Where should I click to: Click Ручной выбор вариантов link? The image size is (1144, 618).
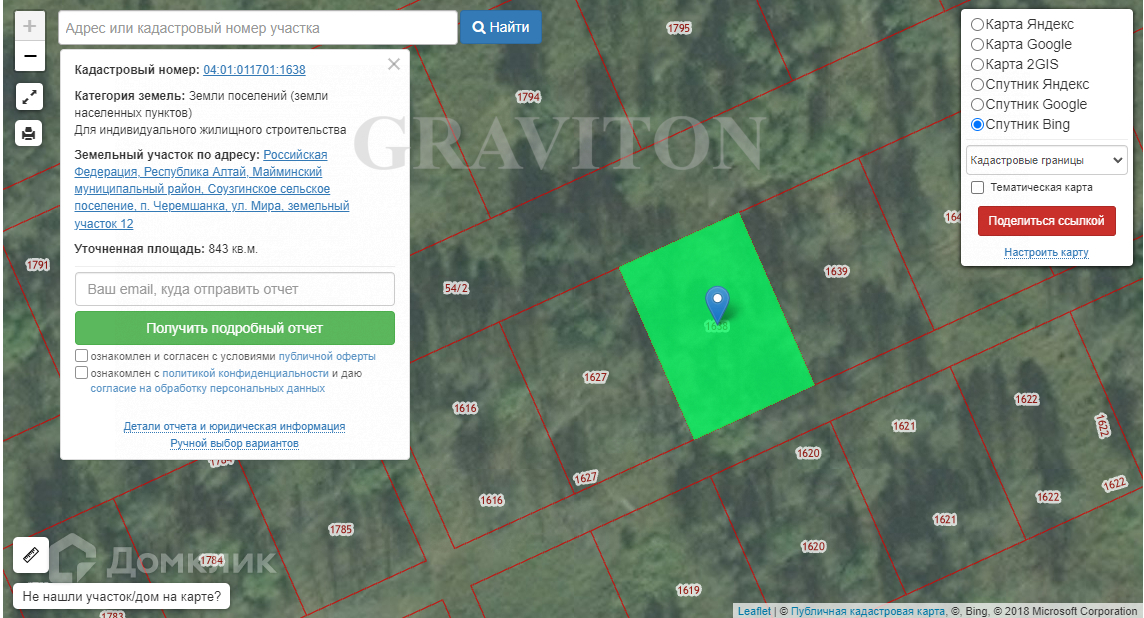tap(234, 444)
